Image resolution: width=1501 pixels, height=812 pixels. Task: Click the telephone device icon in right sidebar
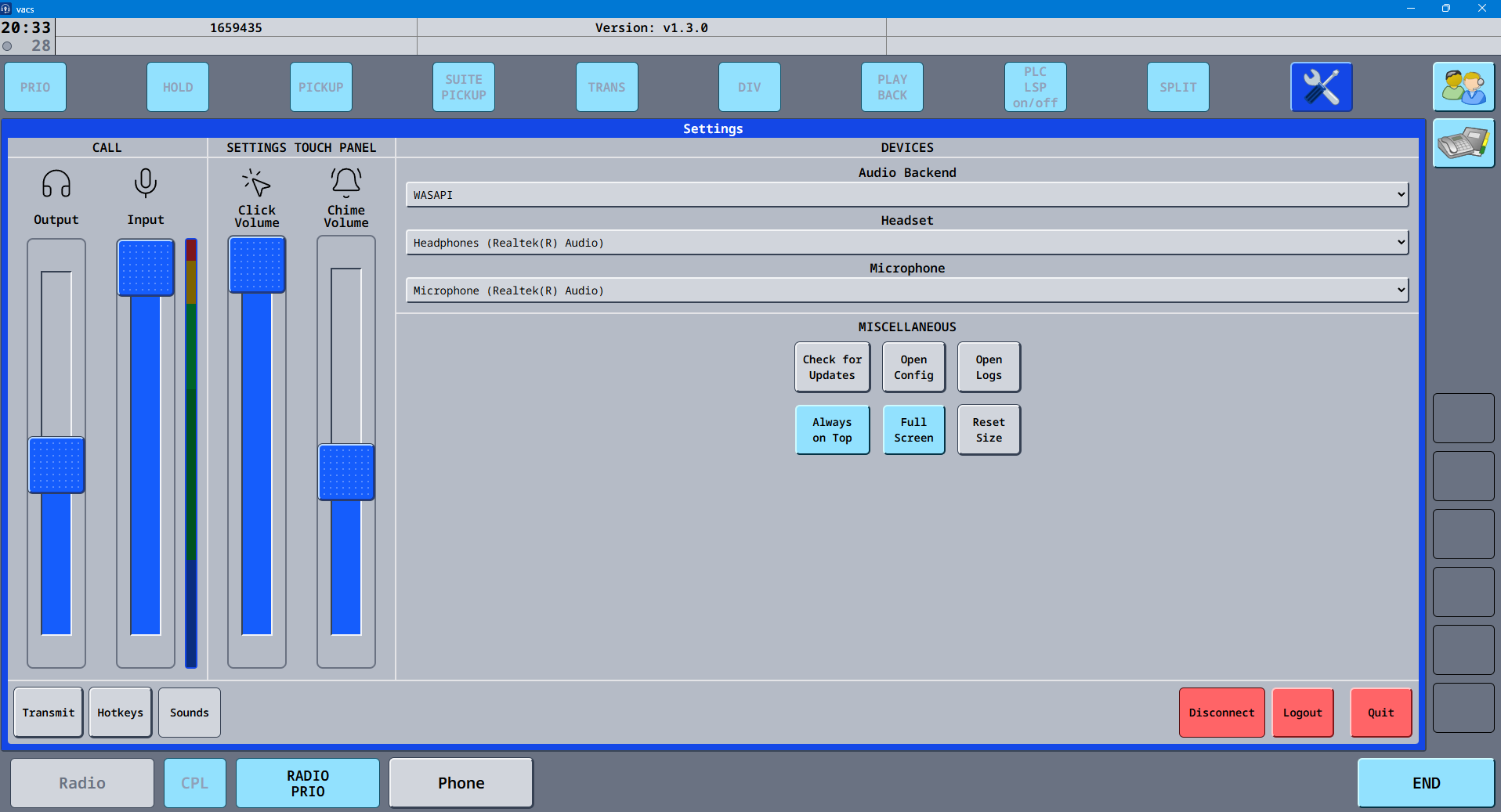pyautogui.click(x=1463, y=143)
